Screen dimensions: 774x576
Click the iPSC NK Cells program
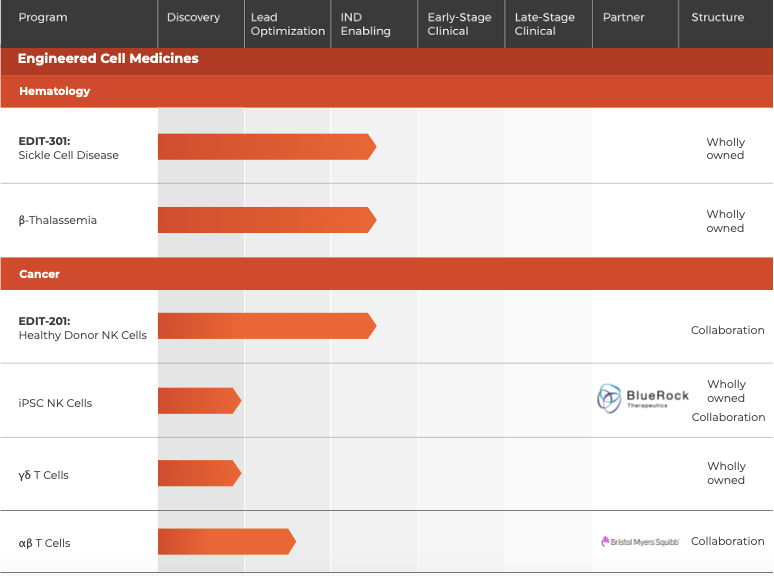pyautogui.click(x=55, y=403)
